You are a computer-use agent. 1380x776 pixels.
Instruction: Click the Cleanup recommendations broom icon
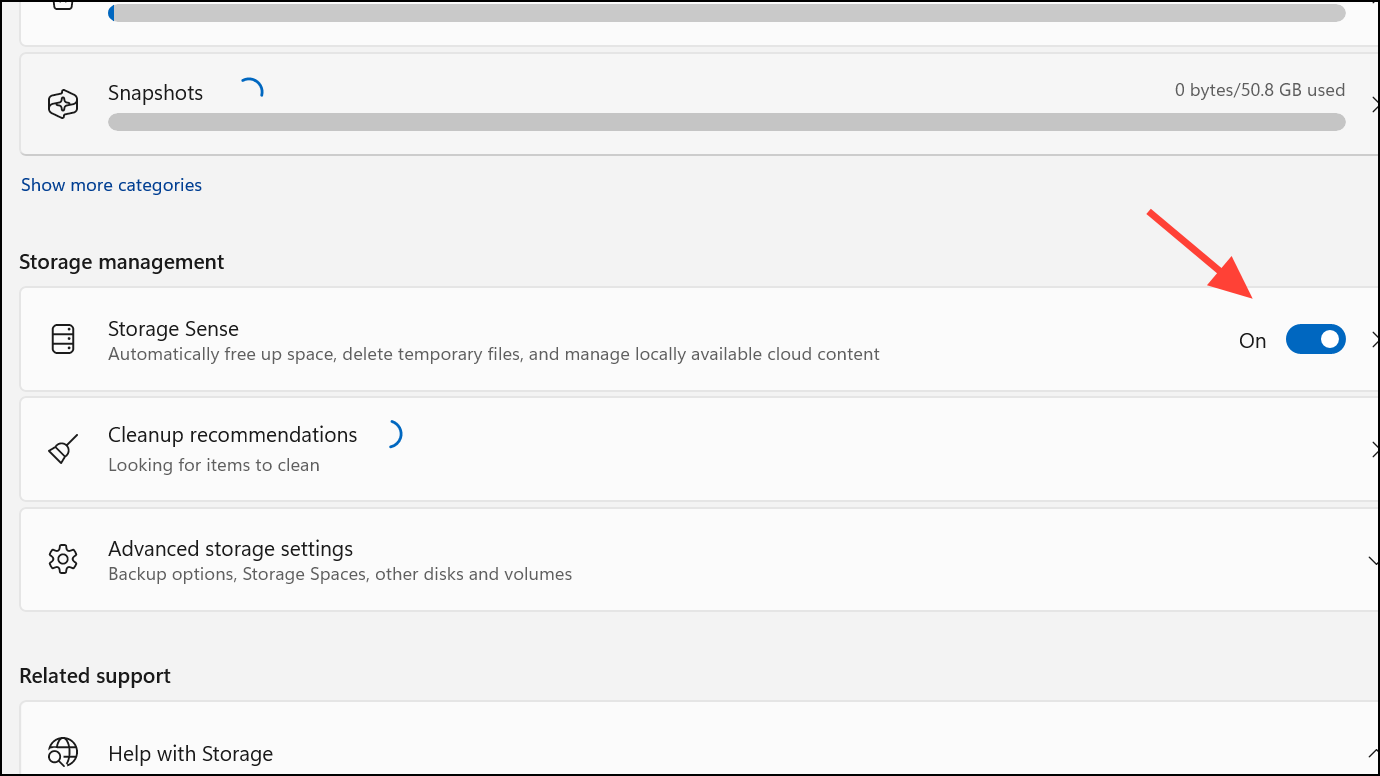click(63, 449)
